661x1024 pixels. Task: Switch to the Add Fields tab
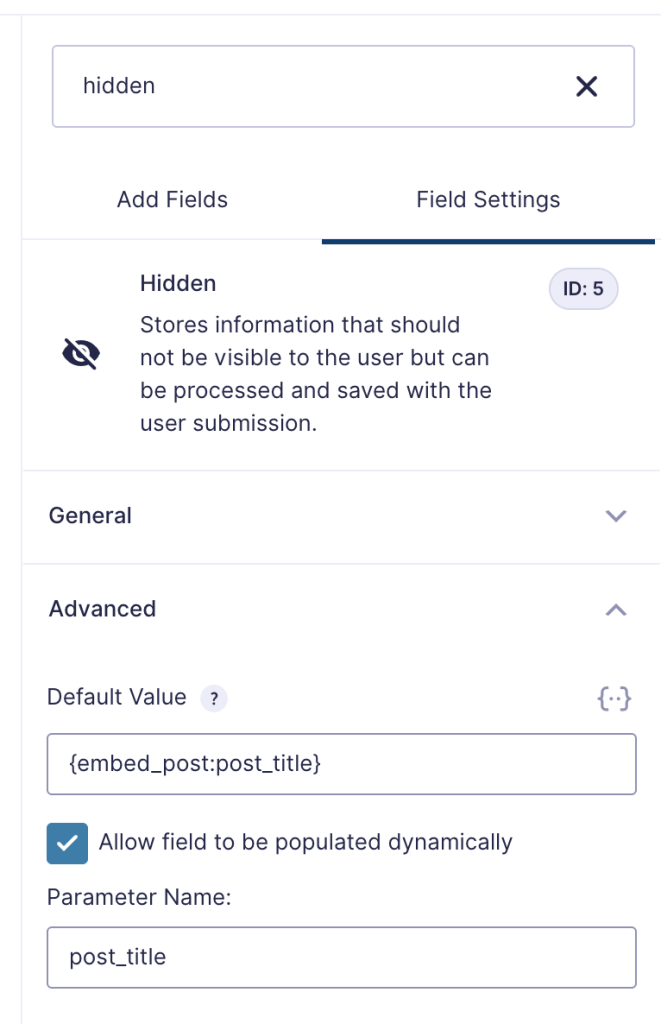click(172, 199)
